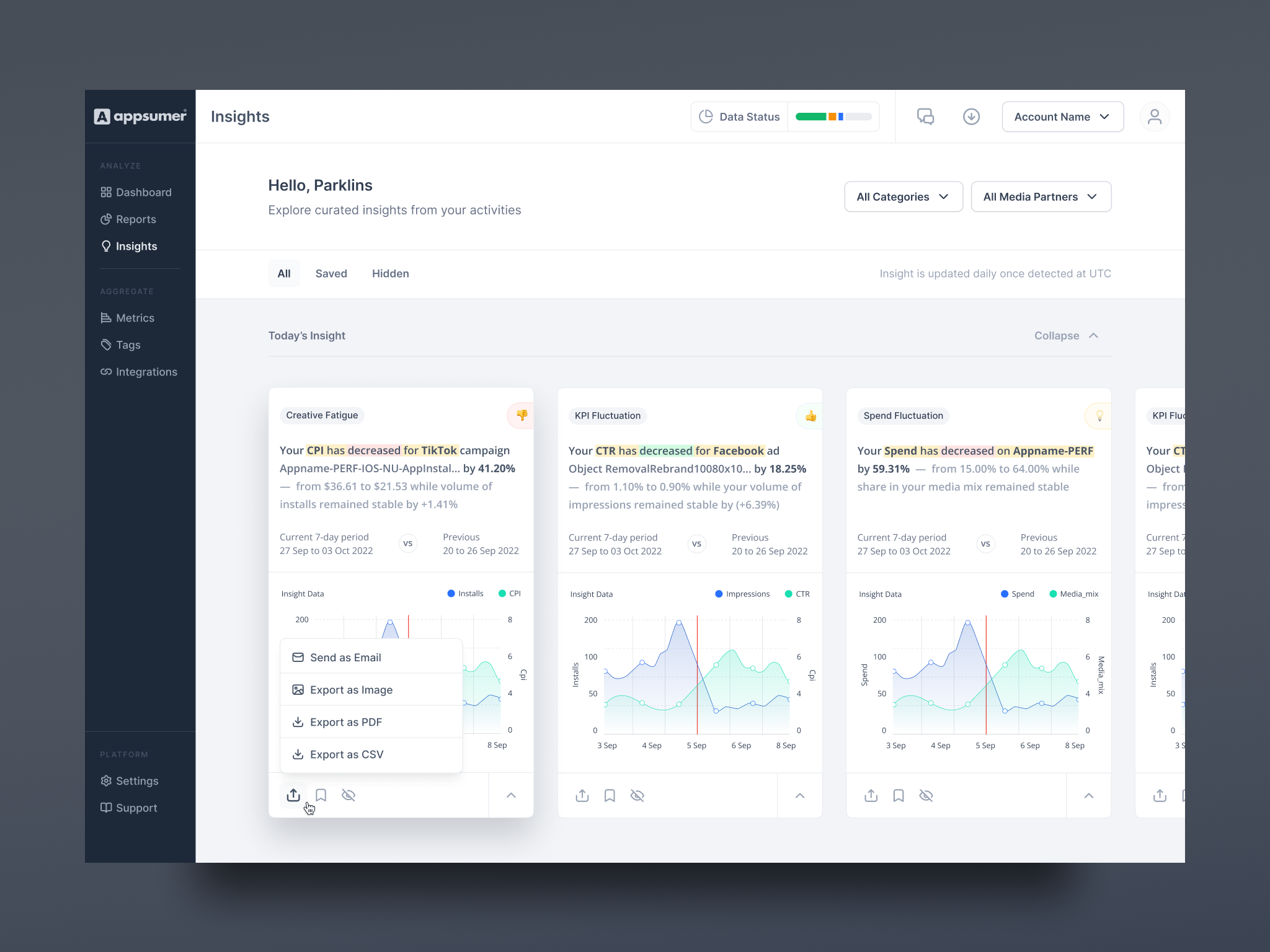Click share icon on Facebook CTR card
This screenshot has height=952, width=1270.
[x=582, y=795]
